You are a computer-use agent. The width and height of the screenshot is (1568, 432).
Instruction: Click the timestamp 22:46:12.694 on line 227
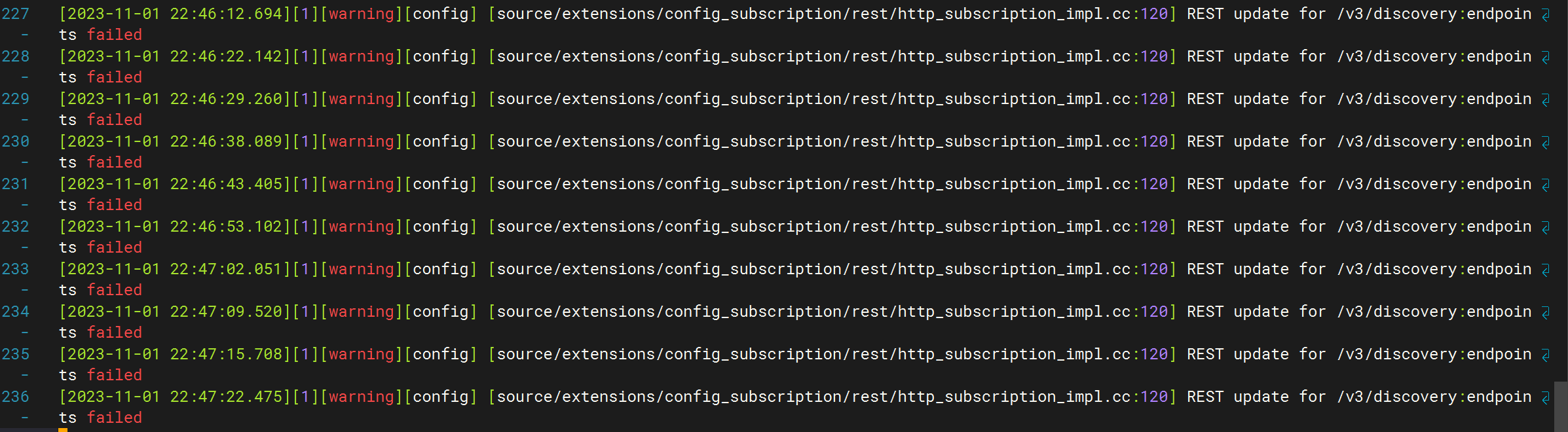226,14
